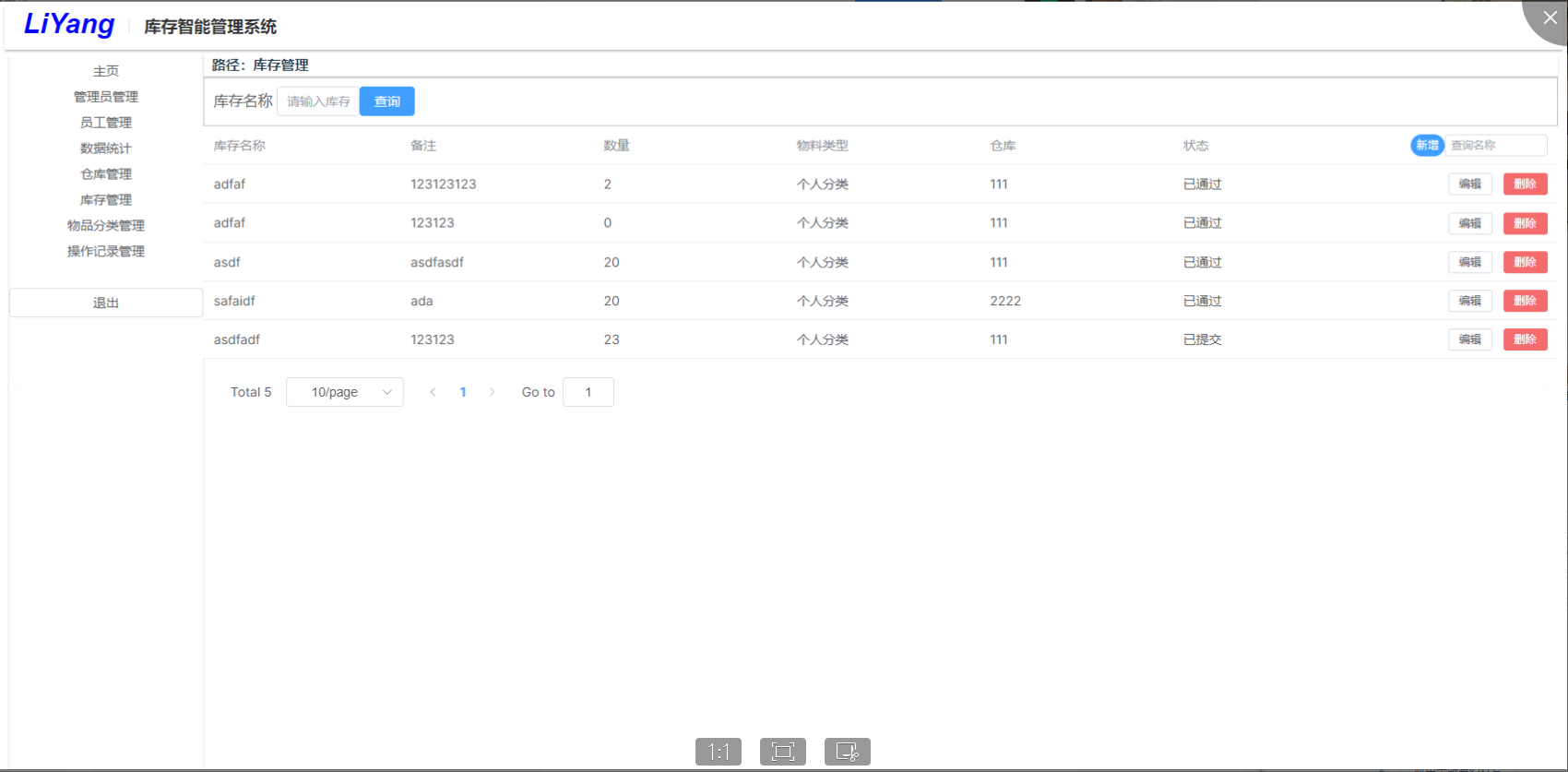Click the 123123123 remark cell

pos(444,184)
